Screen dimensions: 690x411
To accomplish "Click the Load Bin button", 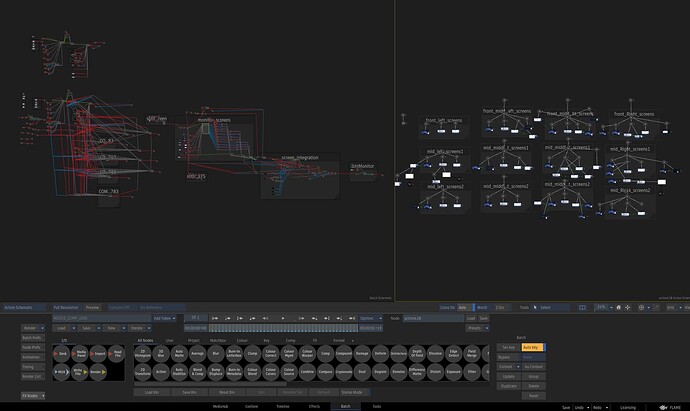I will click(x=152, y=392).
